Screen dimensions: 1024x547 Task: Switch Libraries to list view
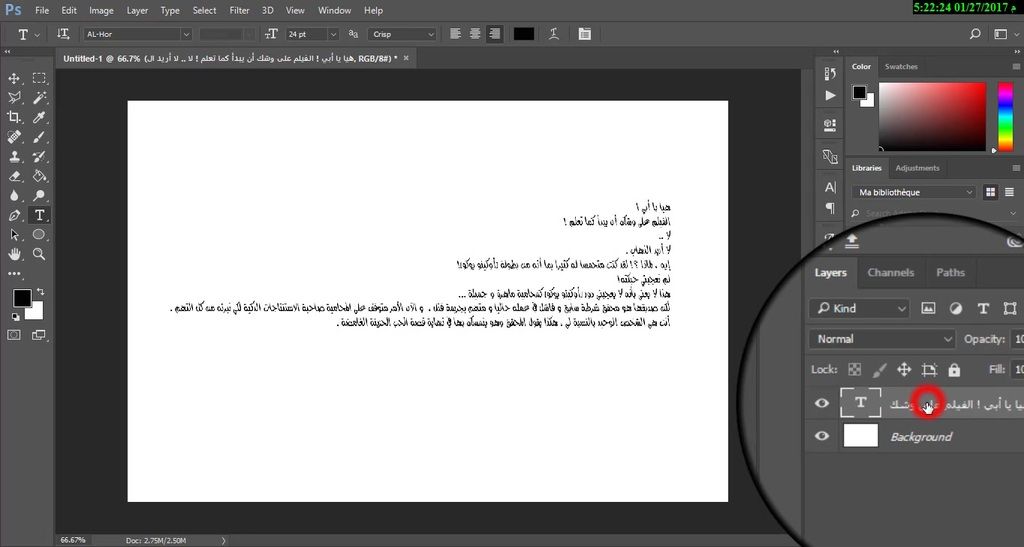[1009, 192]
